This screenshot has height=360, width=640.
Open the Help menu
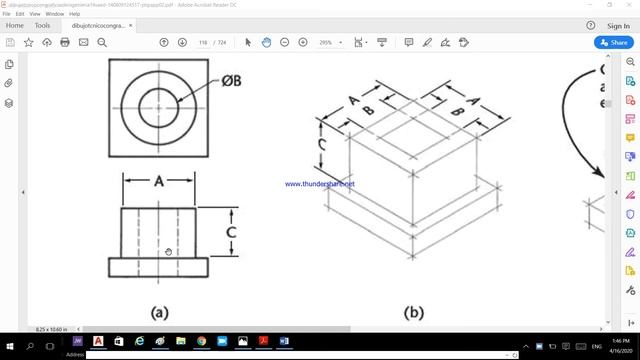coord(74,14)
